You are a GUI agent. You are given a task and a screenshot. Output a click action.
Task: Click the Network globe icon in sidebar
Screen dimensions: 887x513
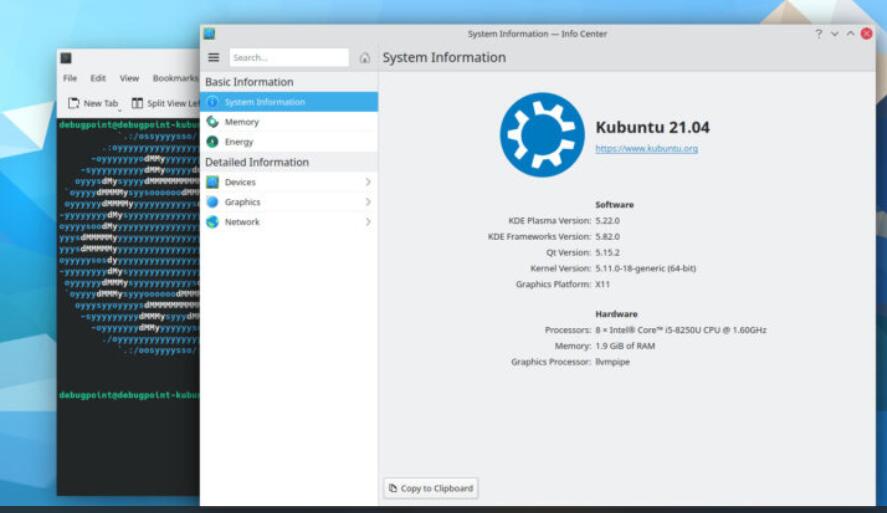tap(212, 222)
